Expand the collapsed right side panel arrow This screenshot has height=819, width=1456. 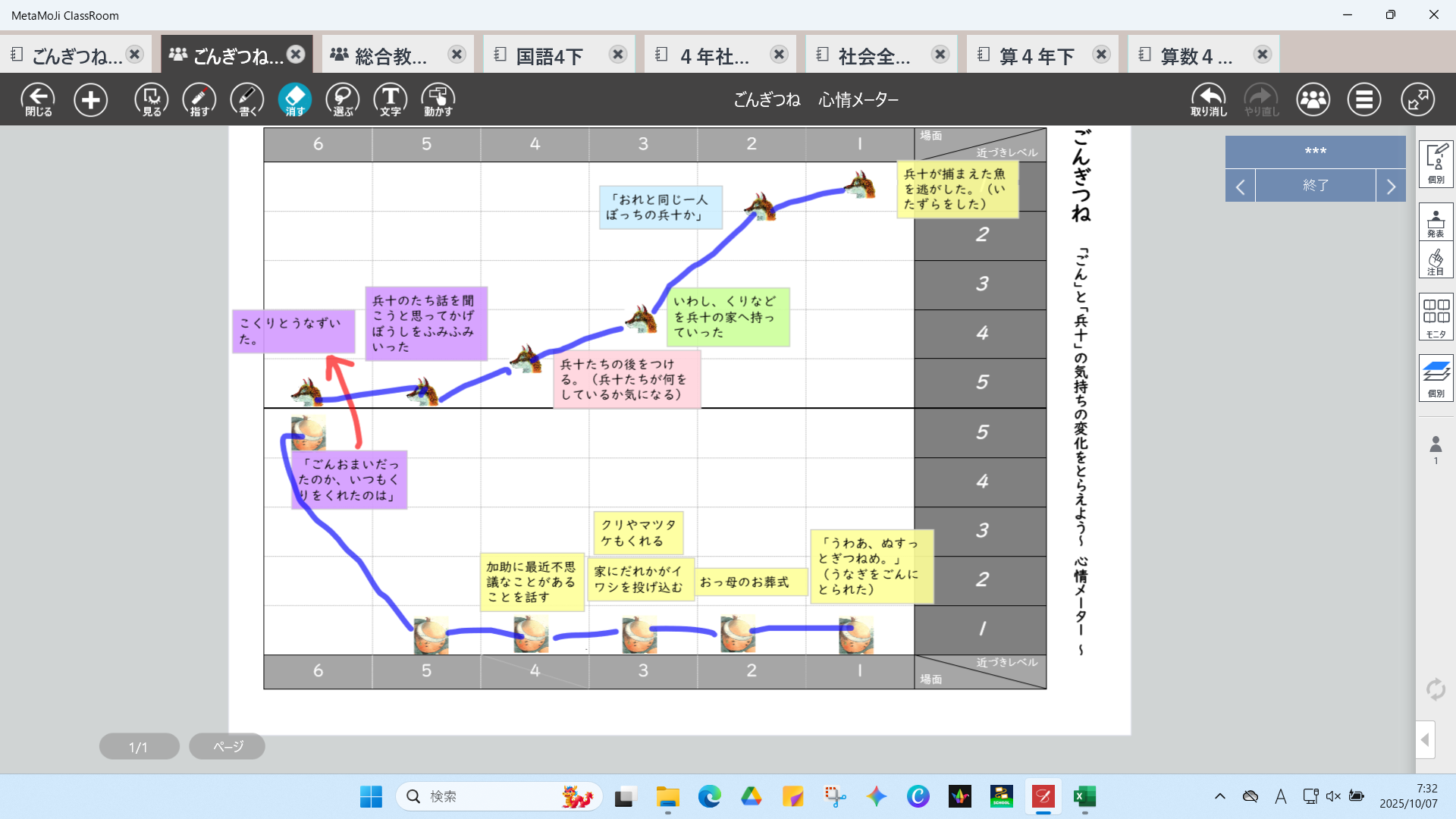[x=1425, y=739]
